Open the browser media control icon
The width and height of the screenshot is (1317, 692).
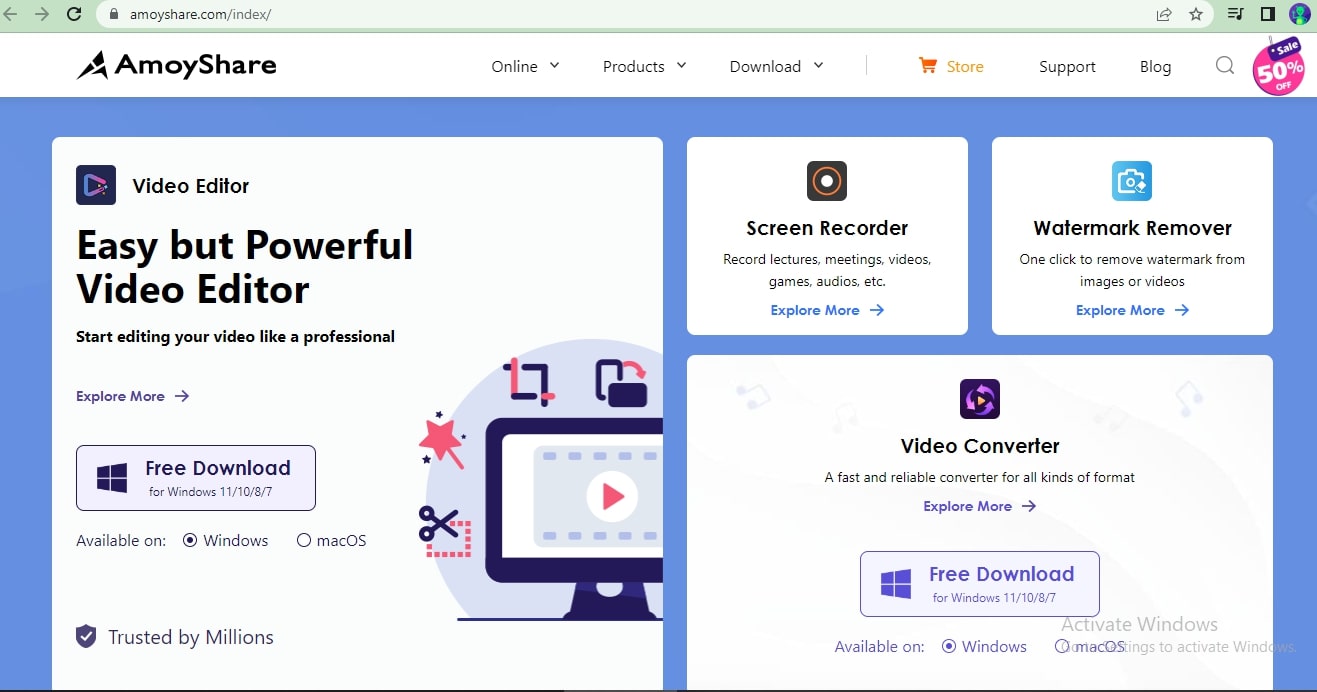pyautogui.click(x=1236, y=14)
